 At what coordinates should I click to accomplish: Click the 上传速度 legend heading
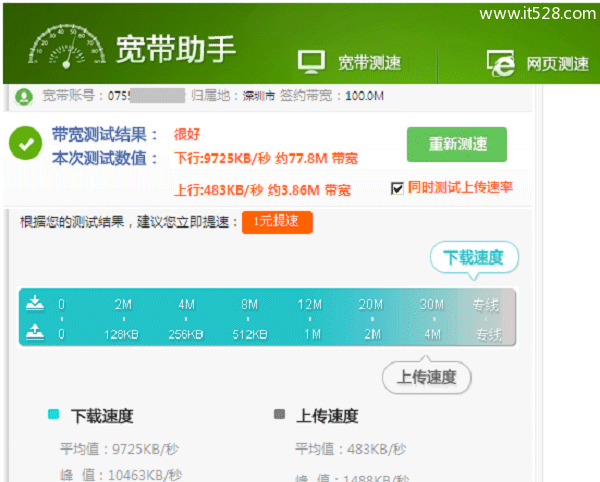pyautogui.click(x=327, y=416)
